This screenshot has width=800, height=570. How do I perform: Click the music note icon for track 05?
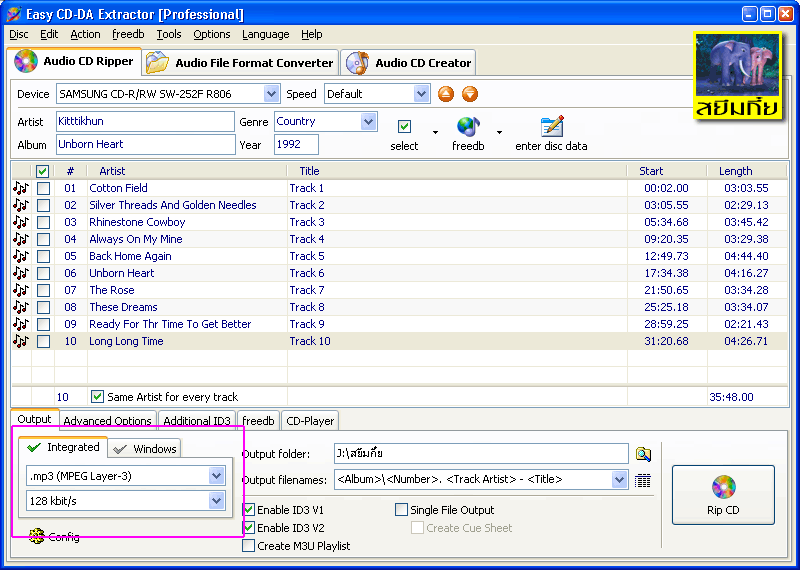click(21, 256)
